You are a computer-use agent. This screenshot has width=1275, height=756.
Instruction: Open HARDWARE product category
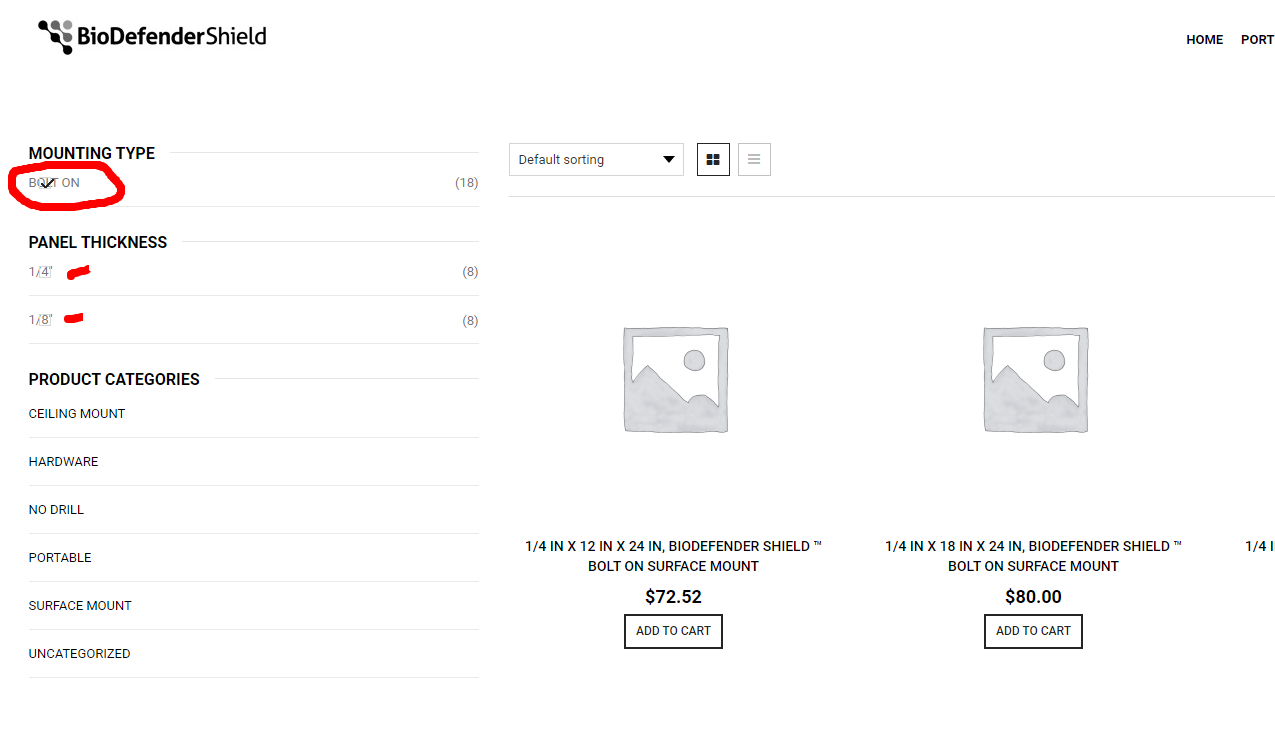click(63, 462)
